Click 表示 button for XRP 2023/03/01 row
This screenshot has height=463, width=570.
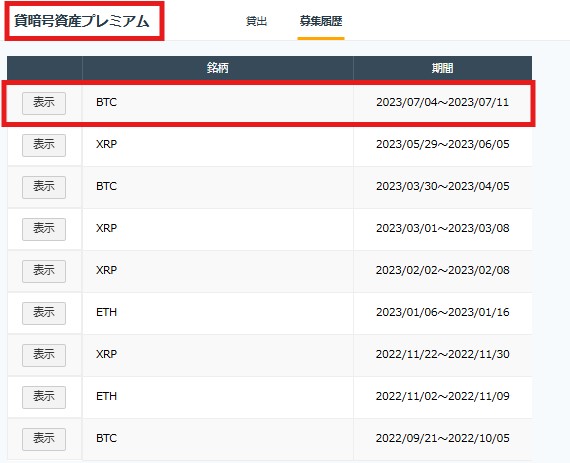[44, 229]
